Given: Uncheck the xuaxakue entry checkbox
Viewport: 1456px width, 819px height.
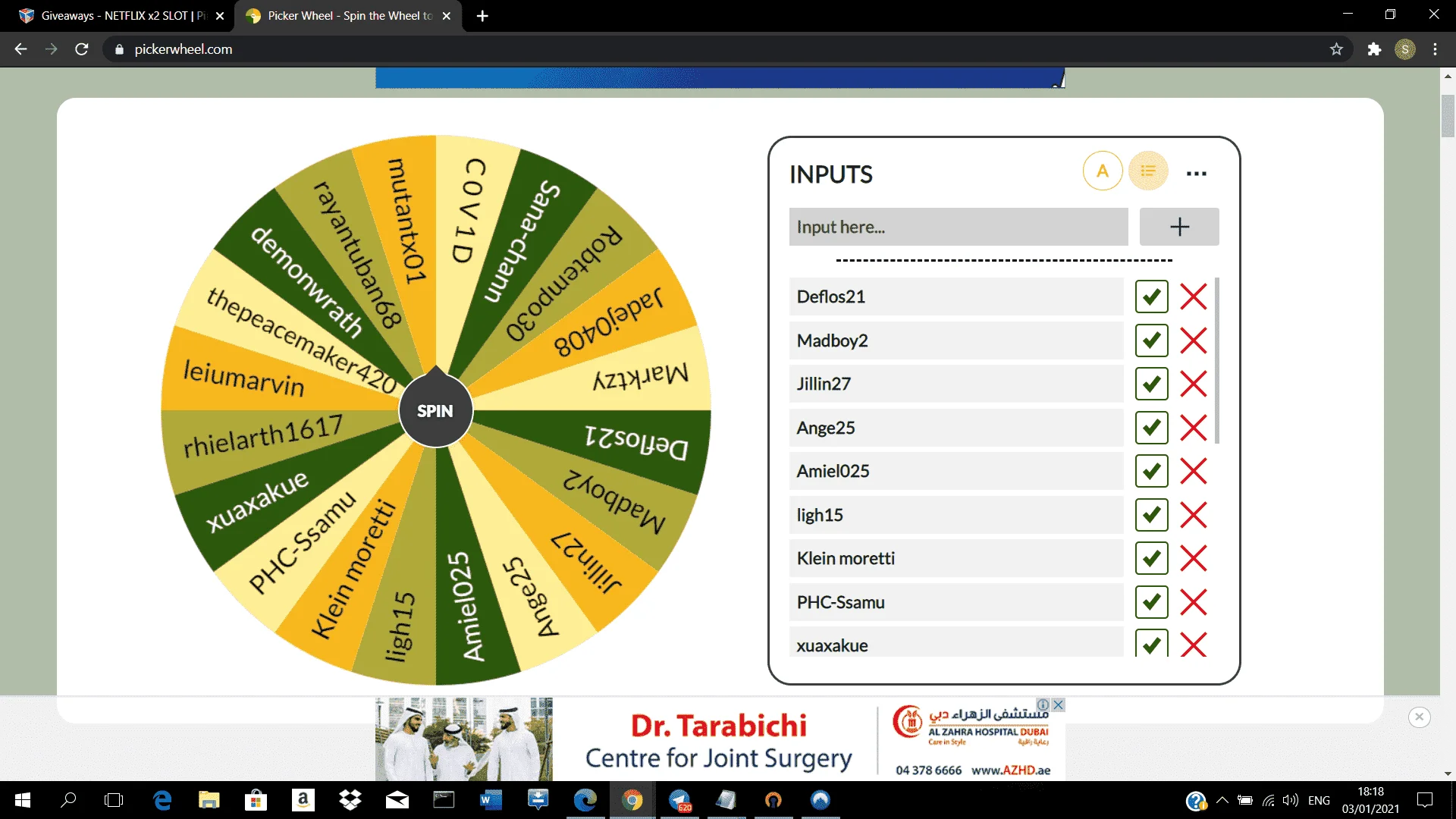Looking at the screenshot, I should tap(1151, 644).
